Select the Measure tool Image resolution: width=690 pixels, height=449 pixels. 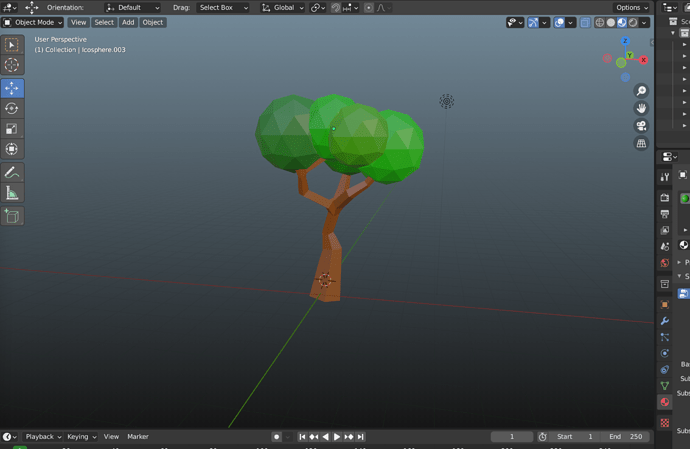[12, 193]
